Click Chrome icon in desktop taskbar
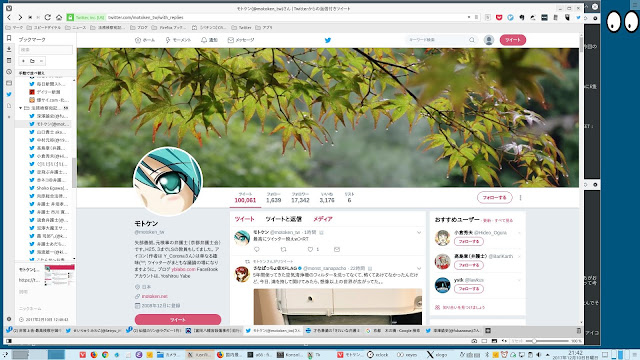640x360 pixels. click(105, 355)
